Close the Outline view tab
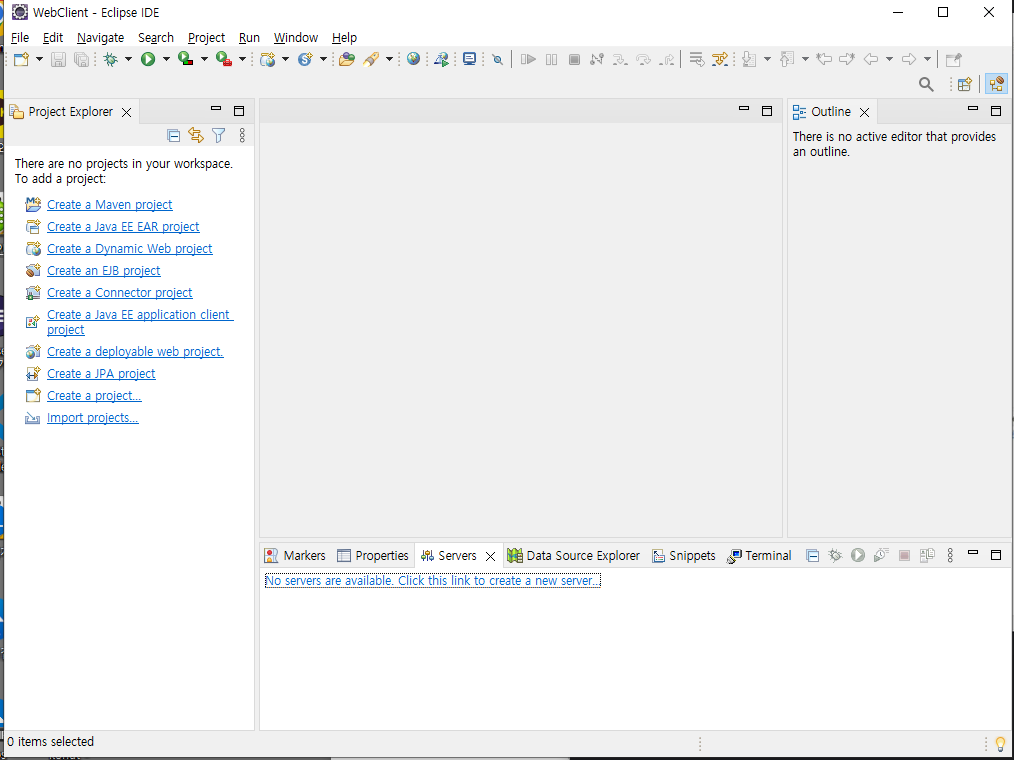This screenshot has width=1014, height=760. pos(865,113)
